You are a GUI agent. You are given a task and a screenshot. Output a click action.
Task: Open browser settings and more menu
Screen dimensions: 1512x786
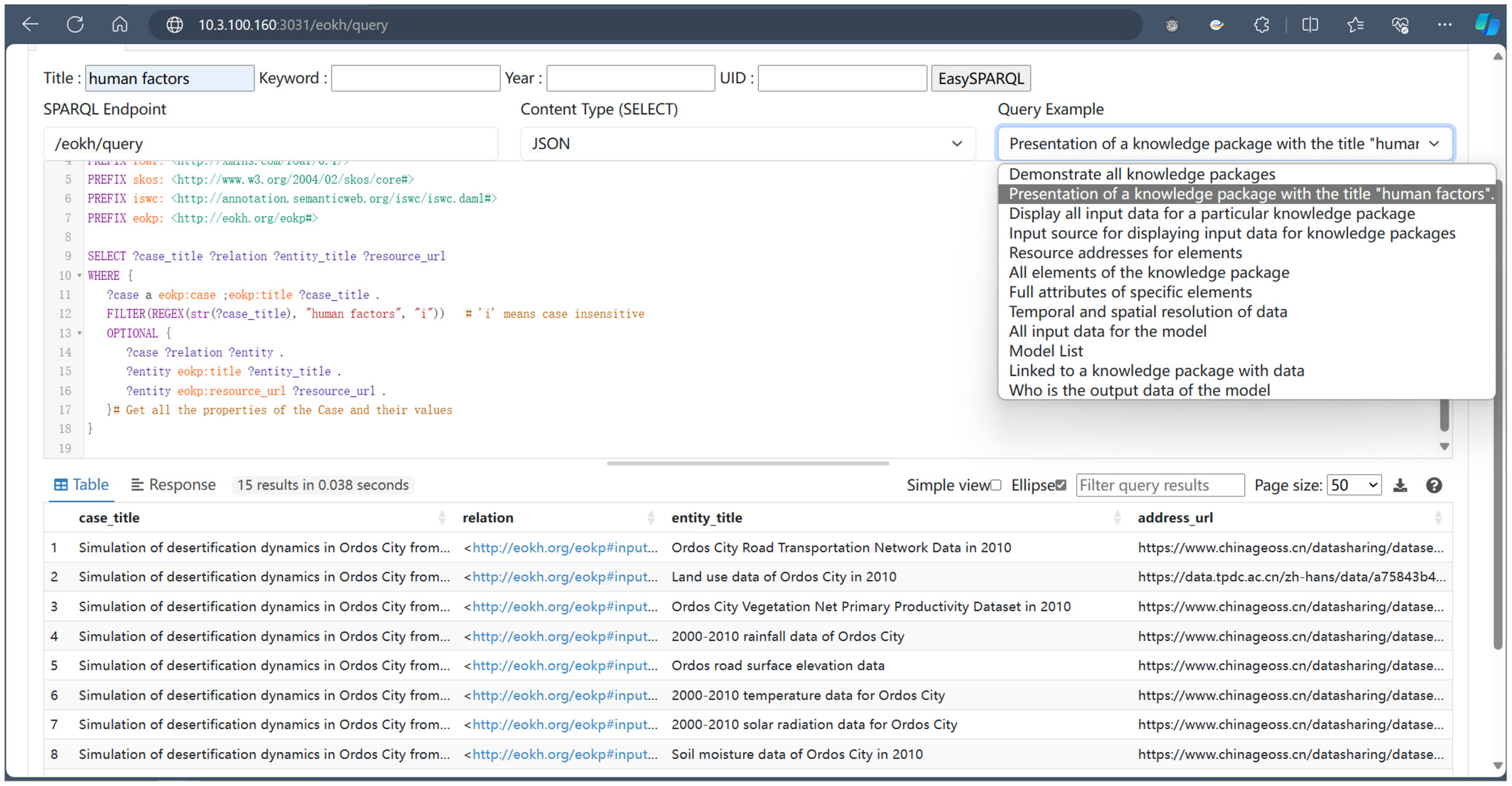(1444, 25)
